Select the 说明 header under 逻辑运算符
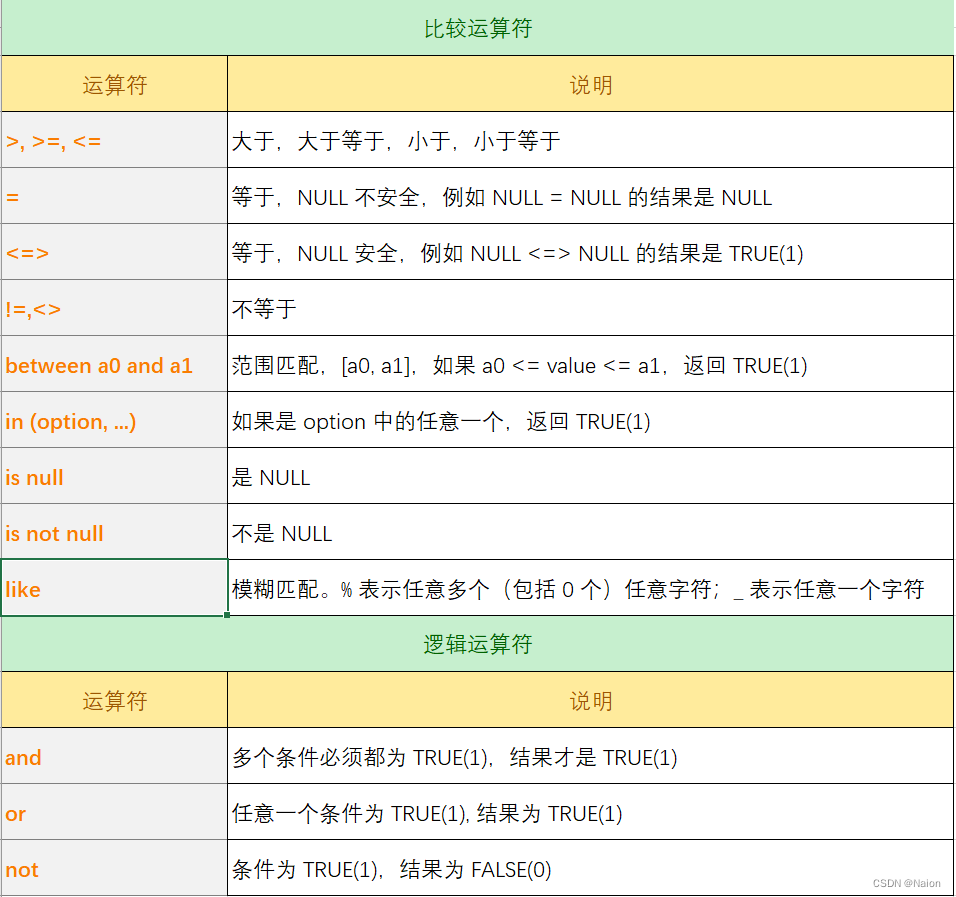 [590, 701]
